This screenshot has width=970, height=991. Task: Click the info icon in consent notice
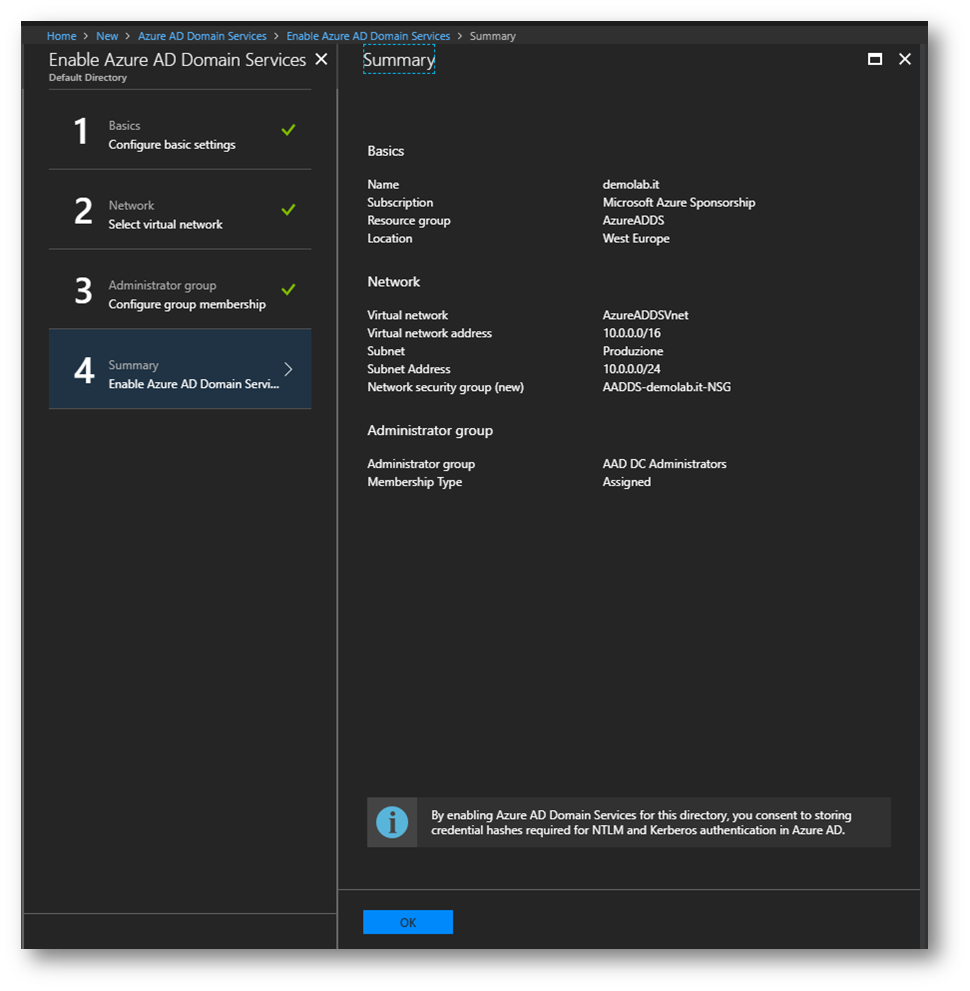click(x=392, y=822)
